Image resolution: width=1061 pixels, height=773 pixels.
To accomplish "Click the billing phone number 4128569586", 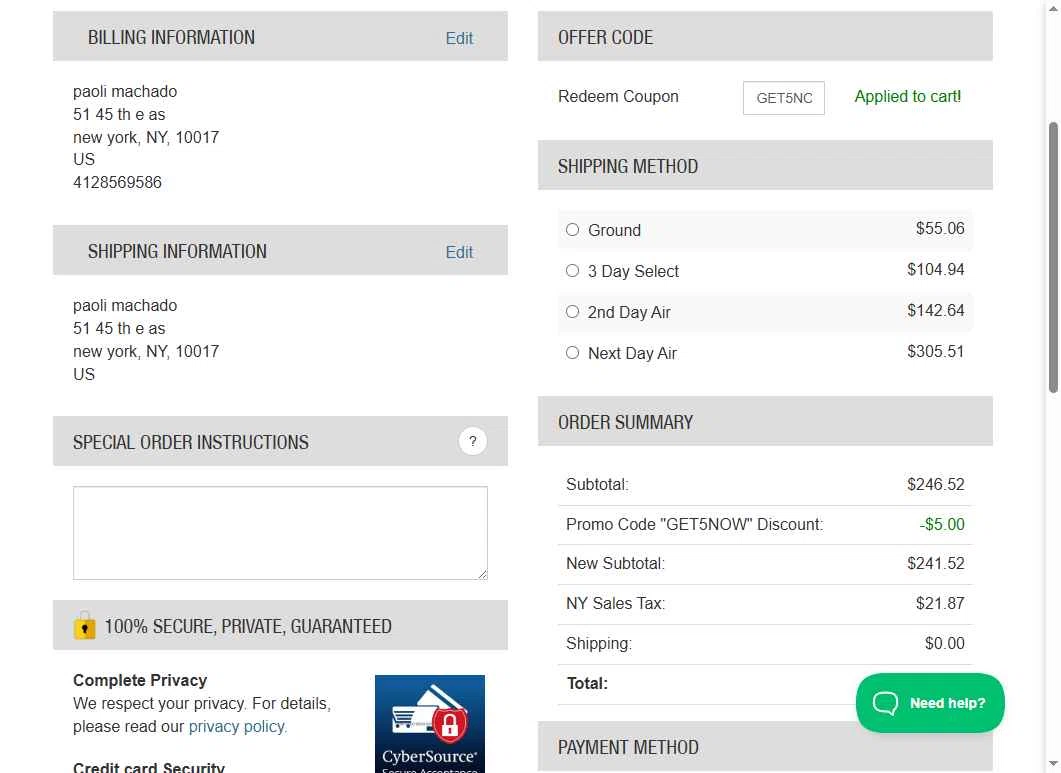I will pyautogui.click(x=117, y=182).
